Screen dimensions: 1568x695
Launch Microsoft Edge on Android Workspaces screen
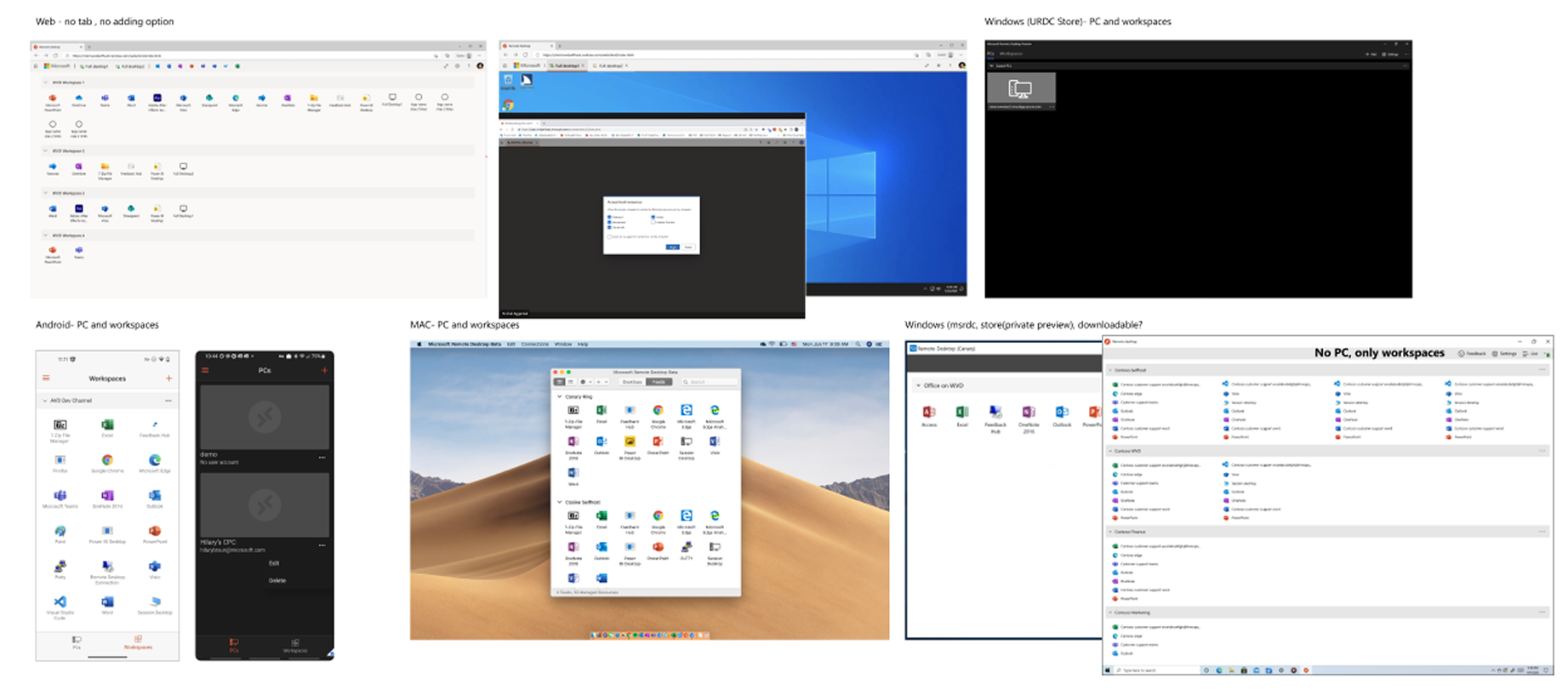pos(154,464)
